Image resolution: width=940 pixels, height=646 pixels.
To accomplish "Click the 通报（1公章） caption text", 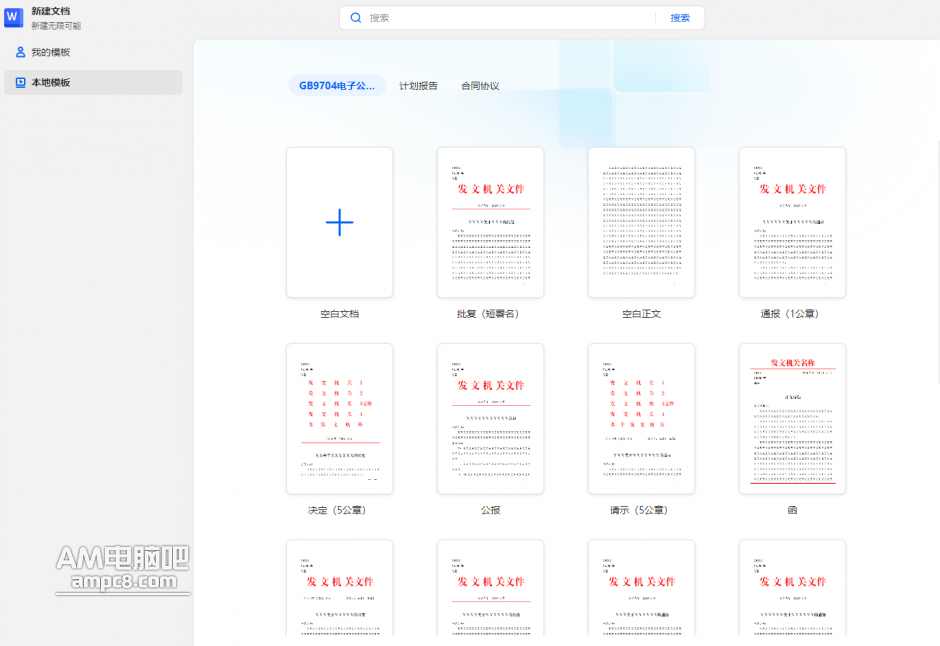I will point(790,314).
